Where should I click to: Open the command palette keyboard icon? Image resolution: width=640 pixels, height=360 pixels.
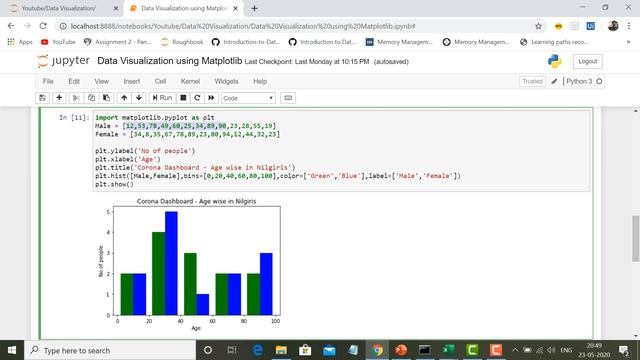288,98
